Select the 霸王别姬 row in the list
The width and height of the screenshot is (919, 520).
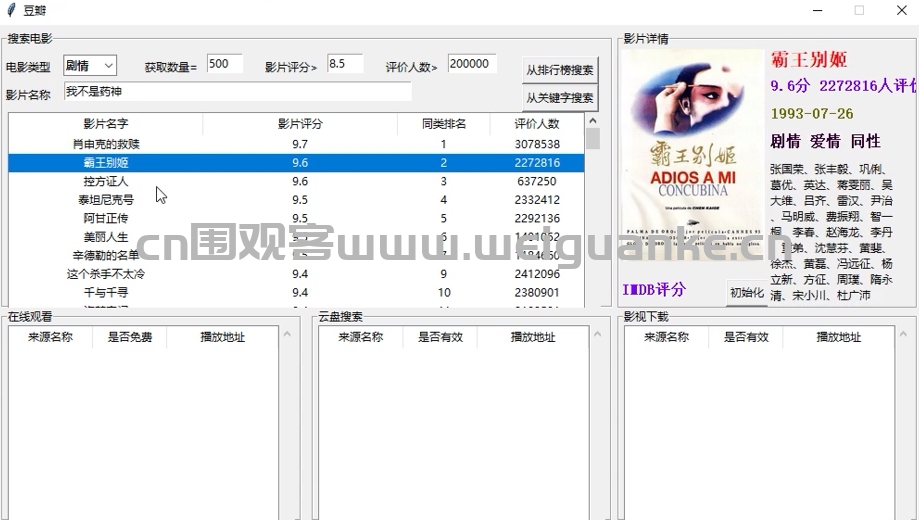tap(296, 162)
